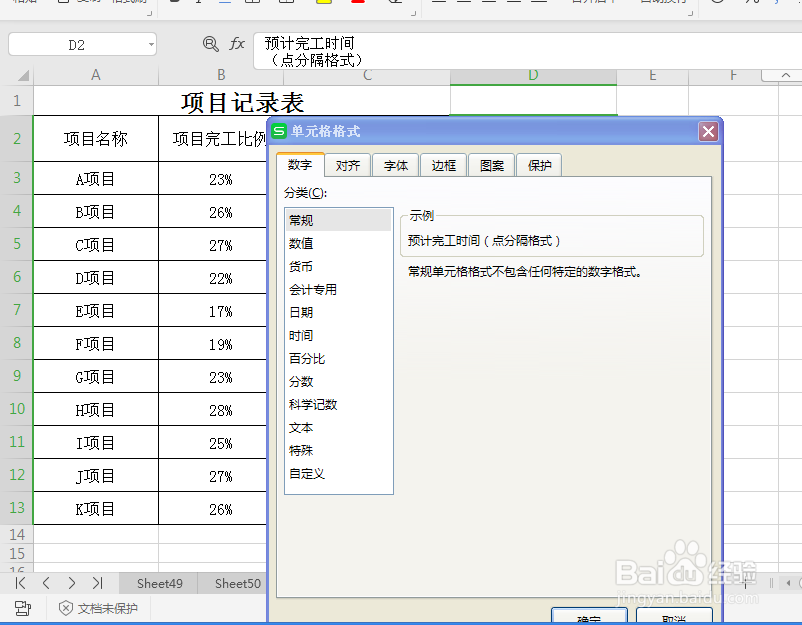
Task: Click the workbook switch icon at bottom left
Action: (22, 608)
